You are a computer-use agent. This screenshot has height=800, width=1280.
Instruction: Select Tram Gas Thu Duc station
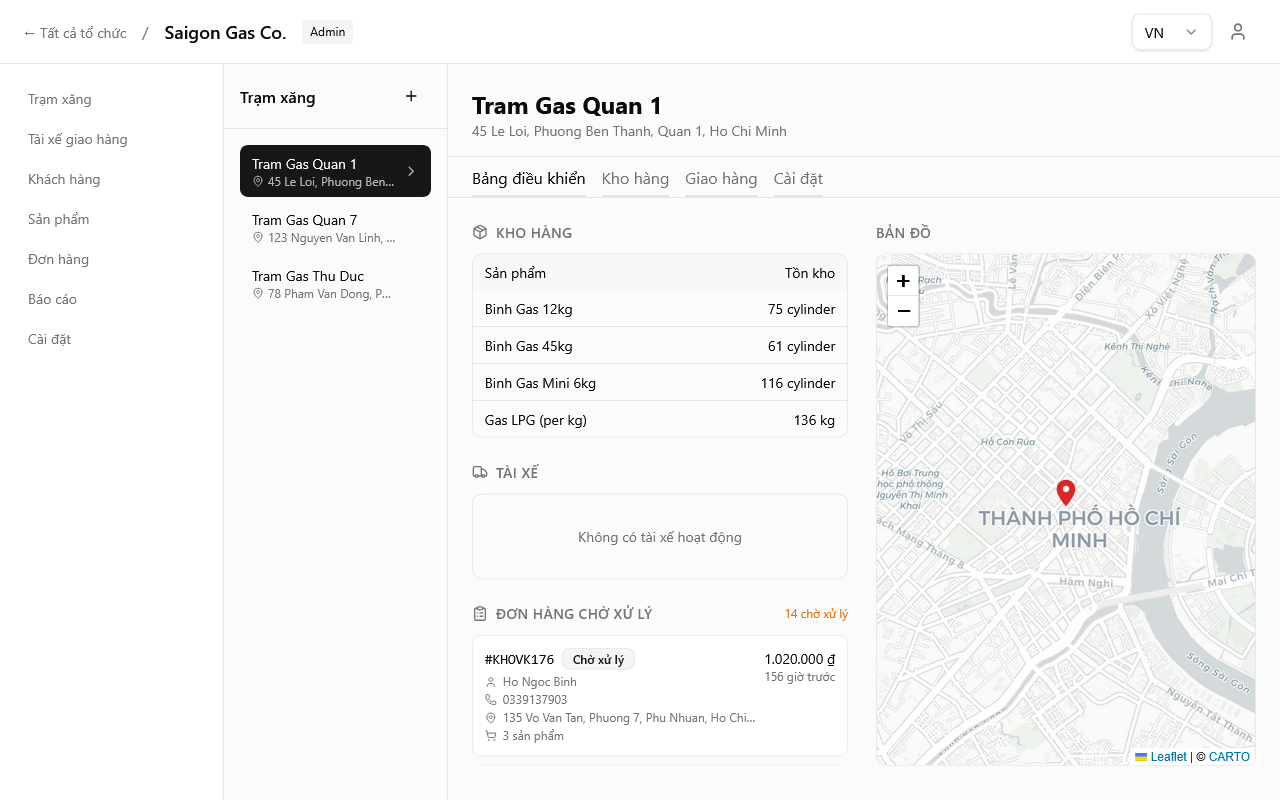(335, 283)
